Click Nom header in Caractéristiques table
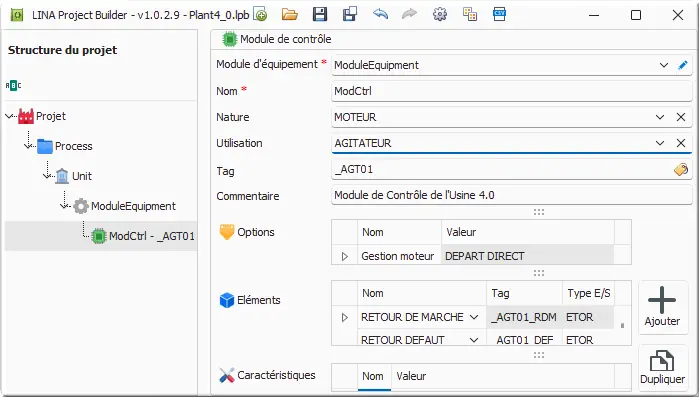 pos(374,376)
